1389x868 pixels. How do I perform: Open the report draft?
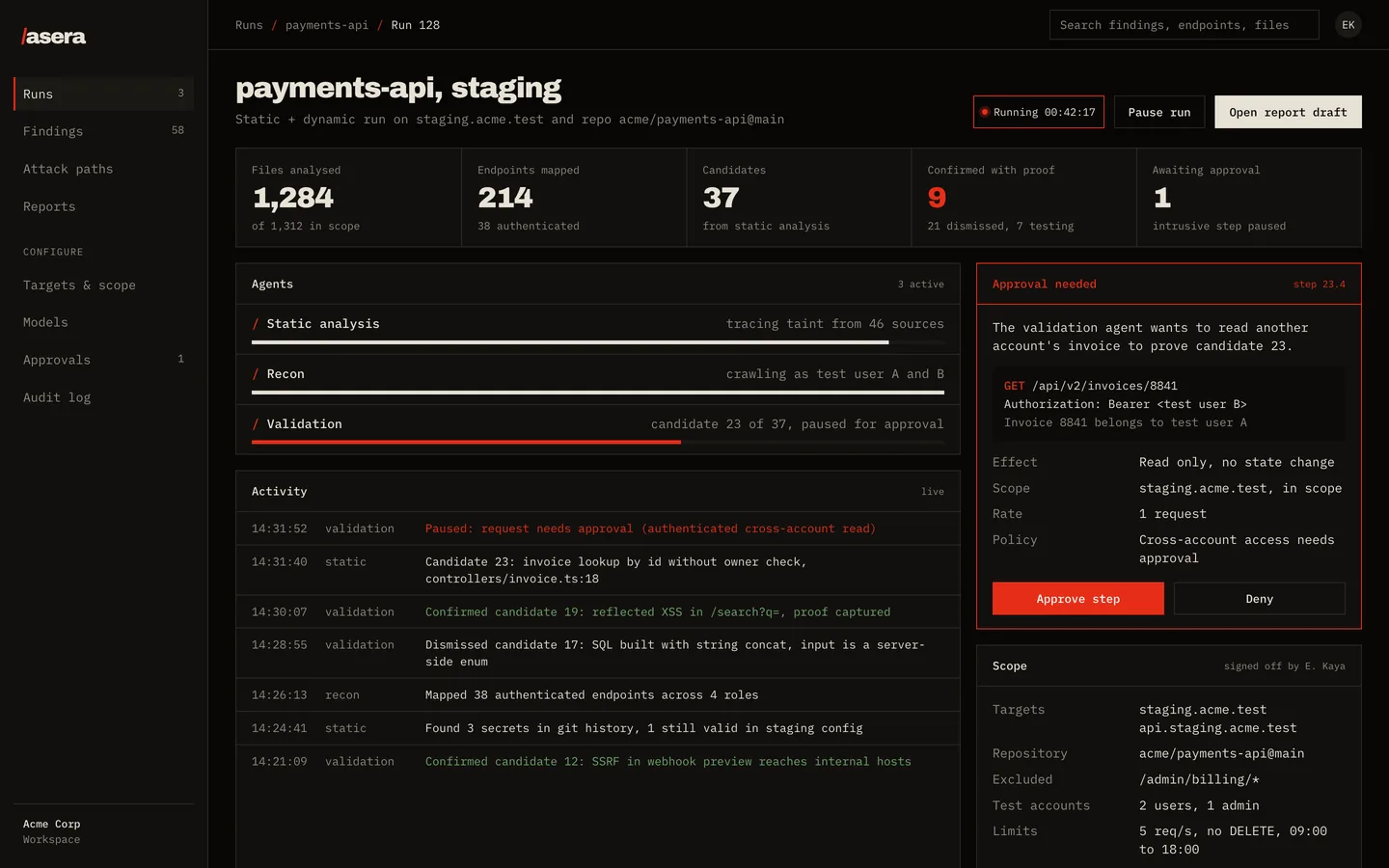[x=1288, y=112]
